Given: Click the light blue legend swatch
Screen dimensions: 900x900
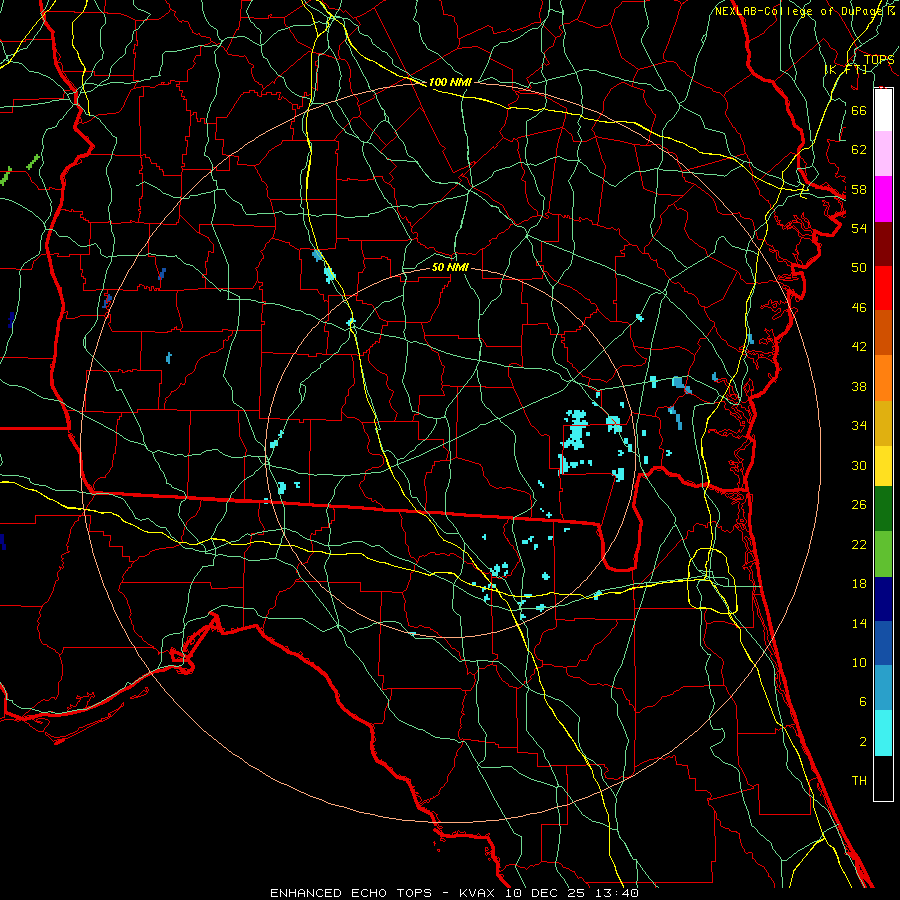Looking at the screenshot, I should tap(883, 688).
